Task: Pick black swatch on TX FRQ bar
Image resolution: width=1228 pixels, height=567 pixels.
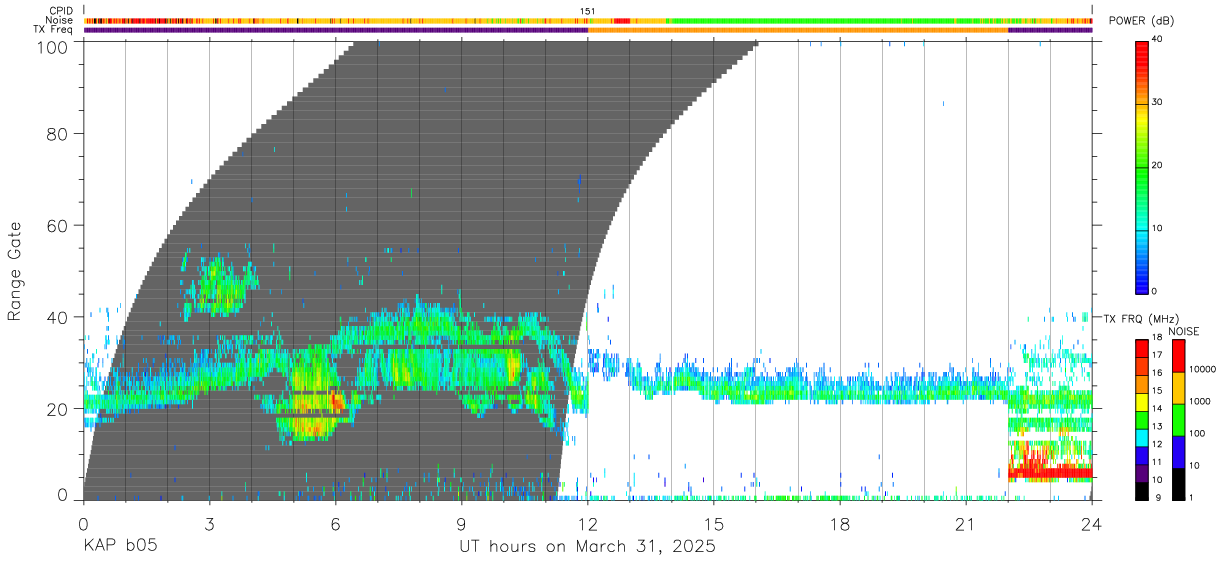Action: (x=1141, y=490)
